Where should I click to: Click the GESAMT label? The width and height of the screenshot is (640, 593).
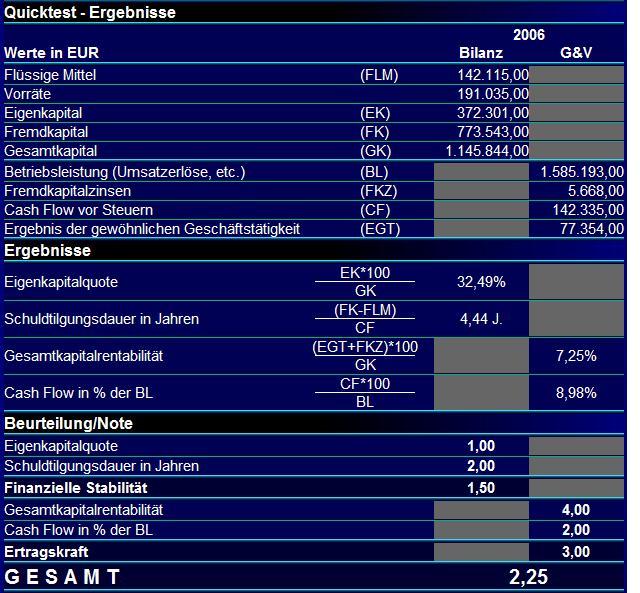click(62, 577)
